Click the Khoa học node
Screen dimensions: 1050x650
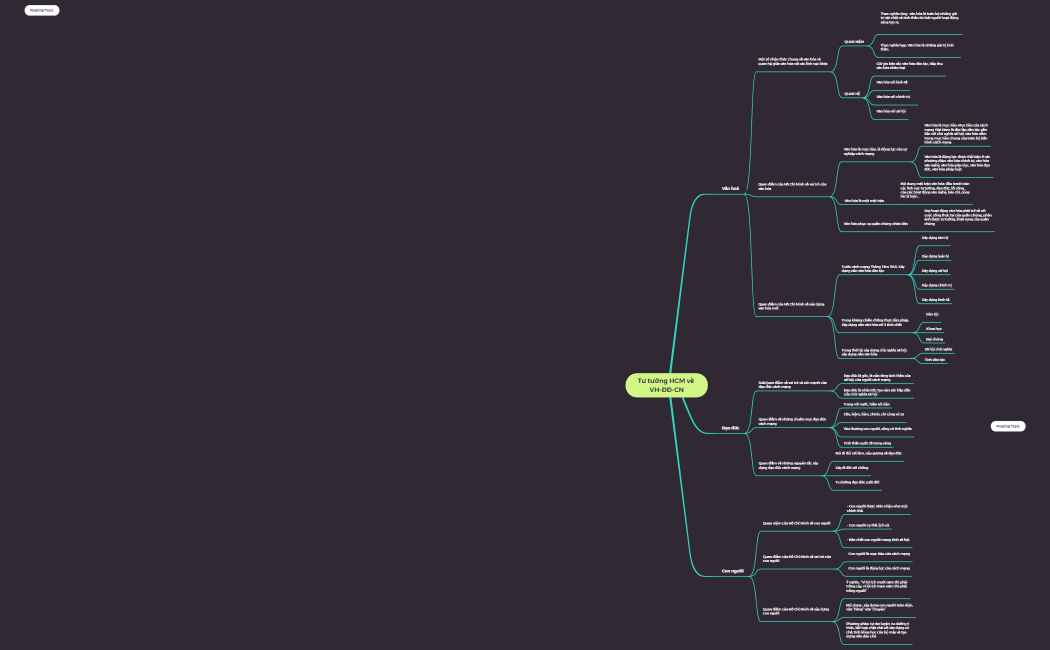click(933, 328)
